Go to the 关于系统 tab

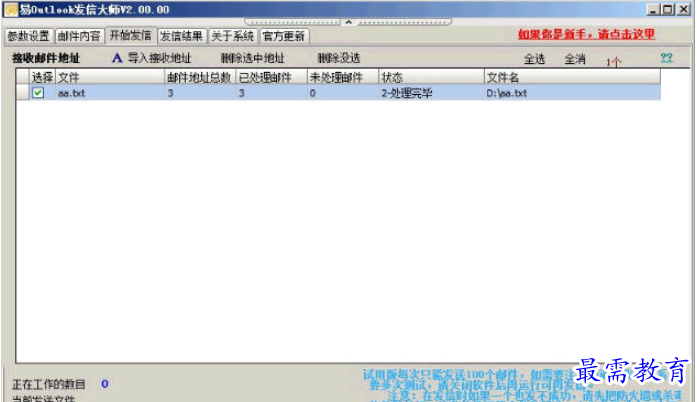(x=232, y=36)
